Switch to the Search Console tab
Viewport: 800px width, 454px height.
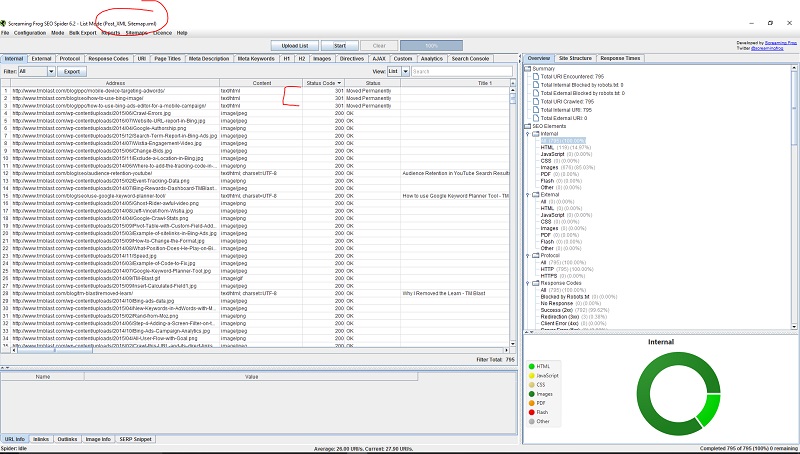470,59
